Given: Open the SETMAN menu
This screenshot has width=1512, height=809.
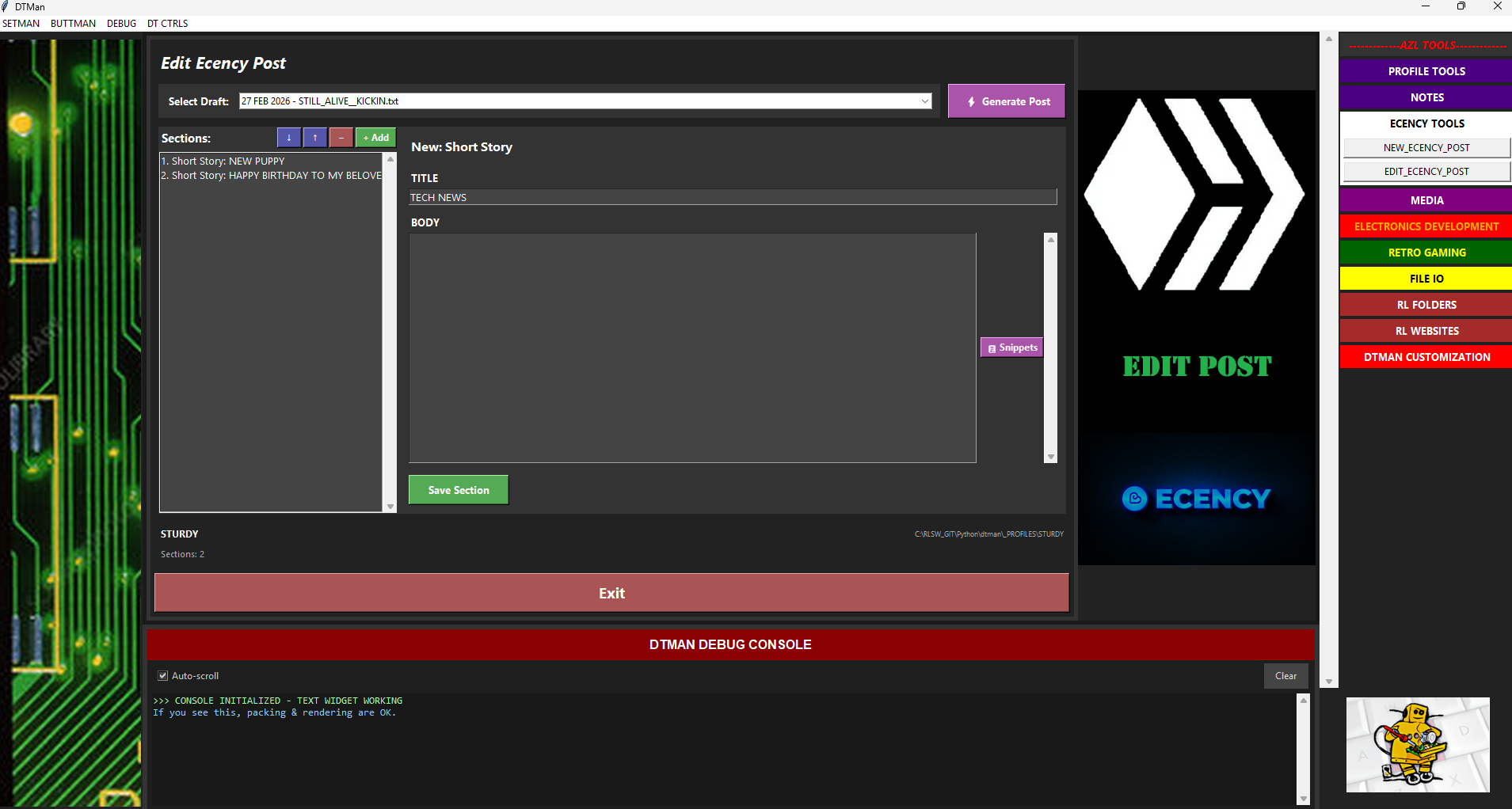Looking at the screenshot, I should pos(21,24).
